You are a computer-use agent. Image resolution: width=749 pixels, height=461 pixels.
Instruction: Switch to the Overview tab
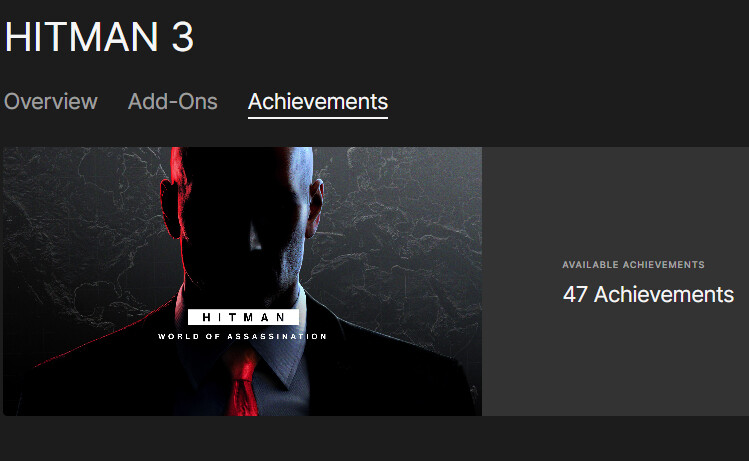tap(51, 101)
